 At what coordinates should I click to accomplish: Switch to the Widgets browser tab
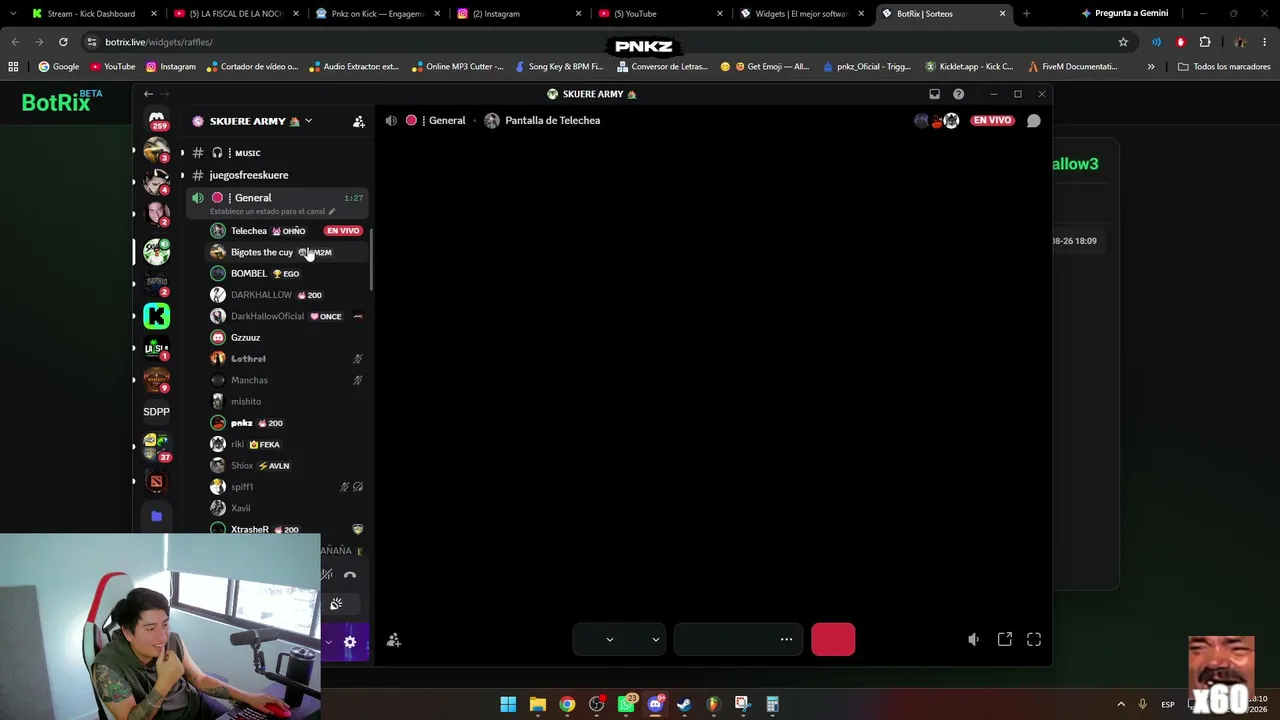pos(803,14)
